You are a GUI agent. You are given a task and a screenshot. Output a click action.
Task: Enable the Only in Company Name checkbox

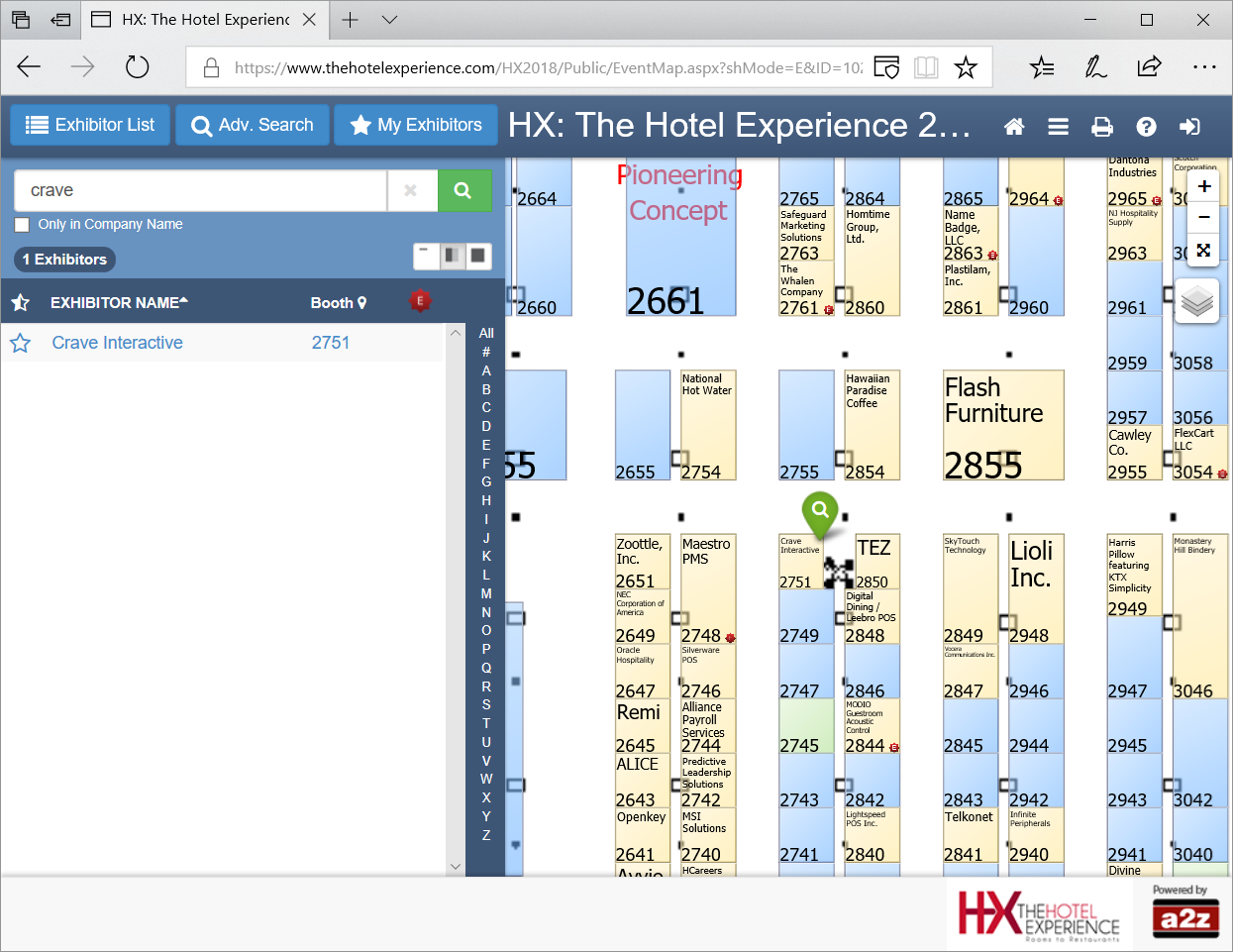[22, 225]
